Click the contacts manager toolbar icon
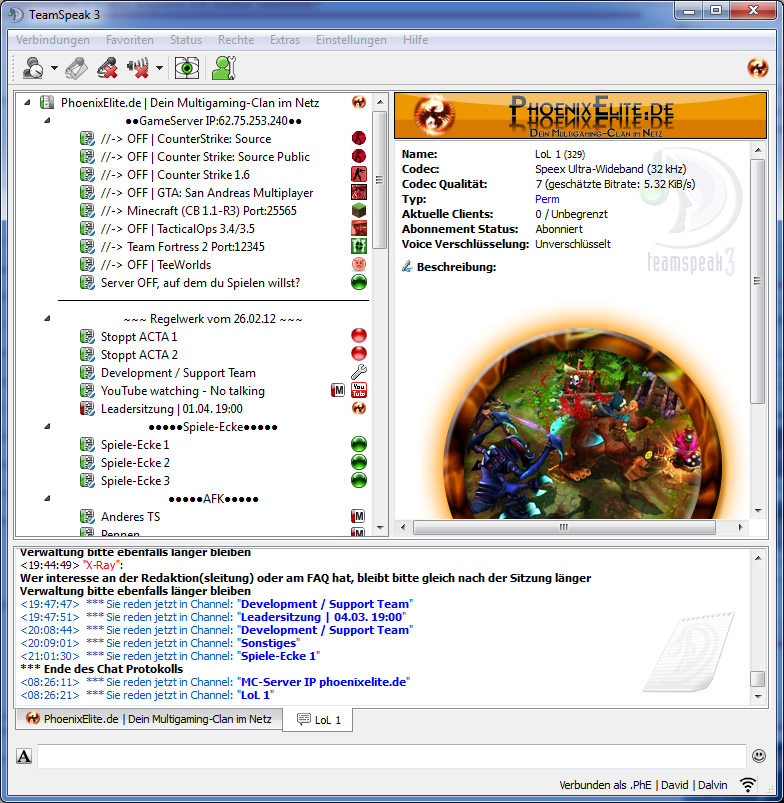Image resolution: width=784 pixels, height=803 pixels. [x=224, y=68]
